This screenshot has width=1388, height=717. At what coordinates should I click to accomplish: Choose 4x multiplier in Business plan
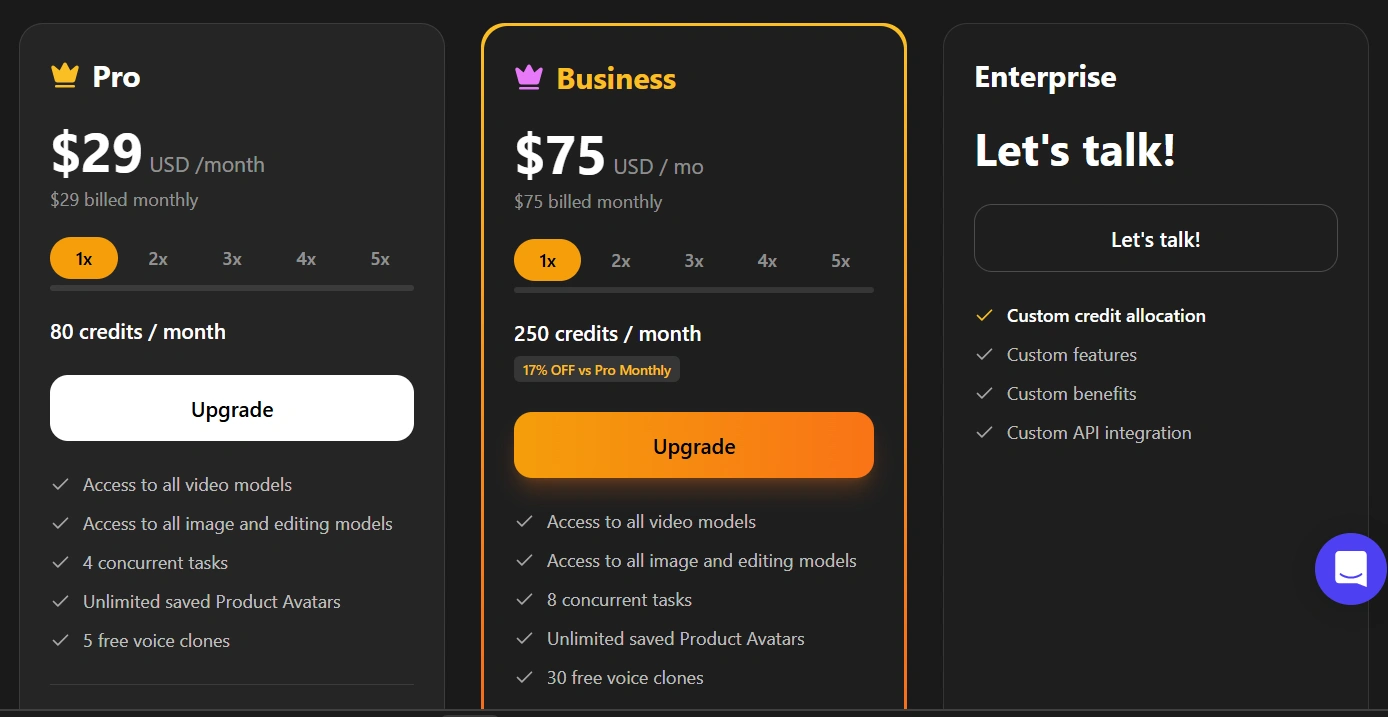767,261
